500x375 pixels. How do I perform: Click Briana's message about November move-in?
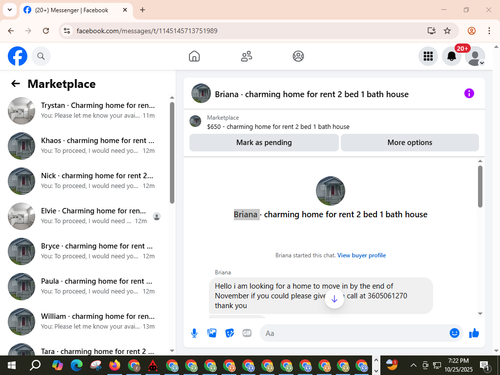click(321, 296)
